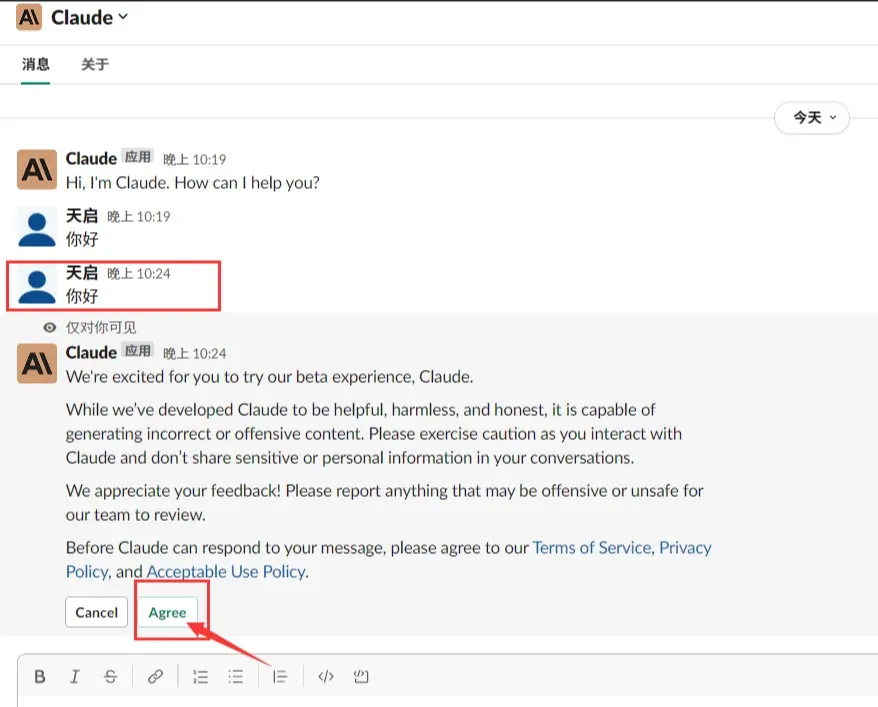Open the 今天 date dropdown
This screenshot has width=878, height=707.
tap(812, 118)
